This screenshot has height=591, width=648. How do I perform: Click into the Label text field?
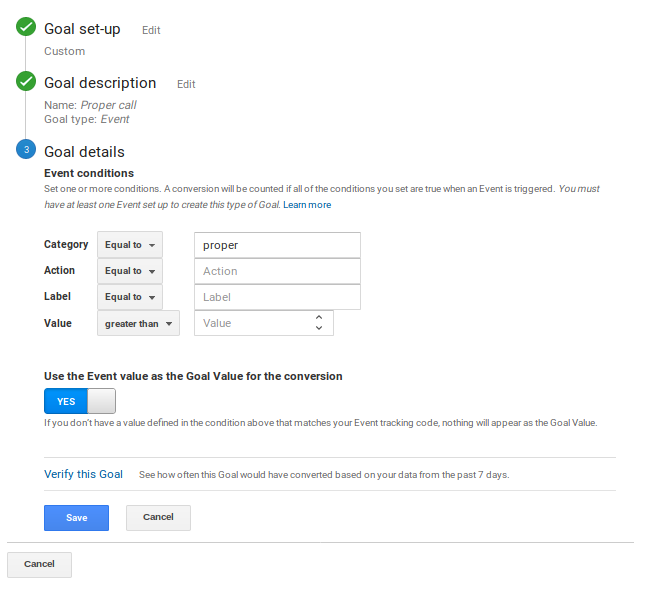(x=277, y=297)
